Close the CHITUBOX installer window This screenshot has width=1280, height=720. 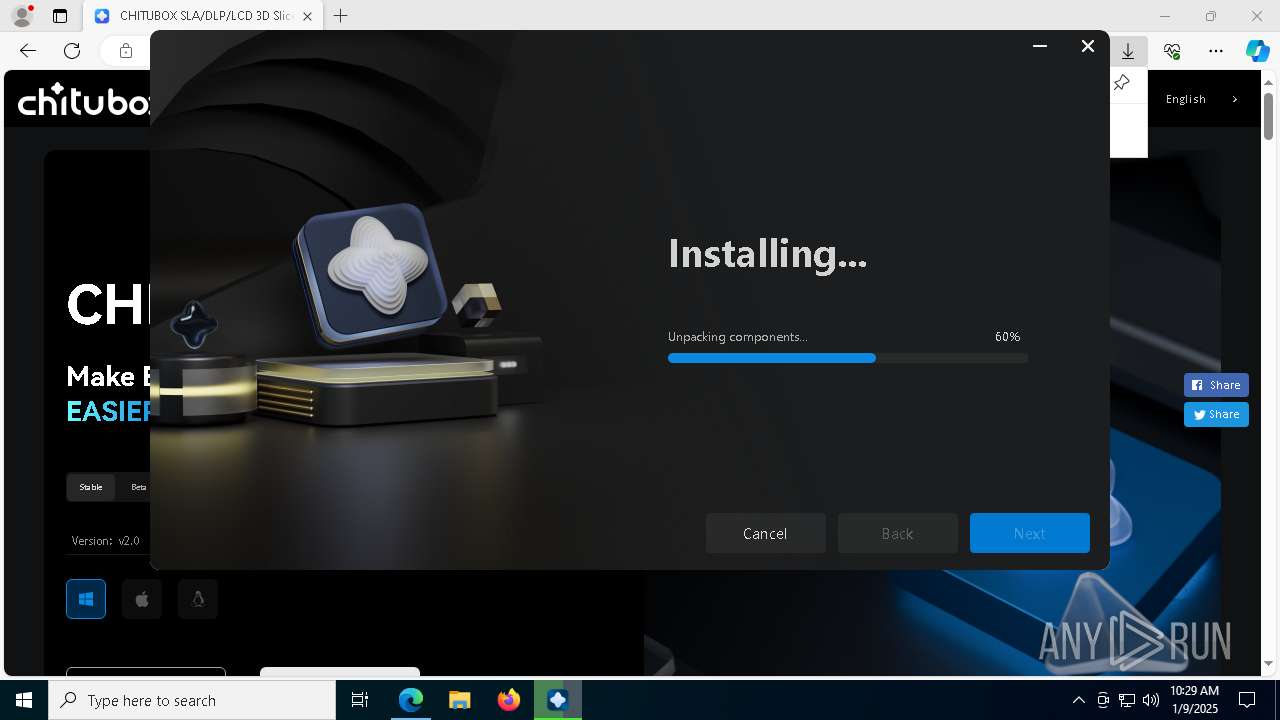pyautogui.click(x=1088, y=46)
